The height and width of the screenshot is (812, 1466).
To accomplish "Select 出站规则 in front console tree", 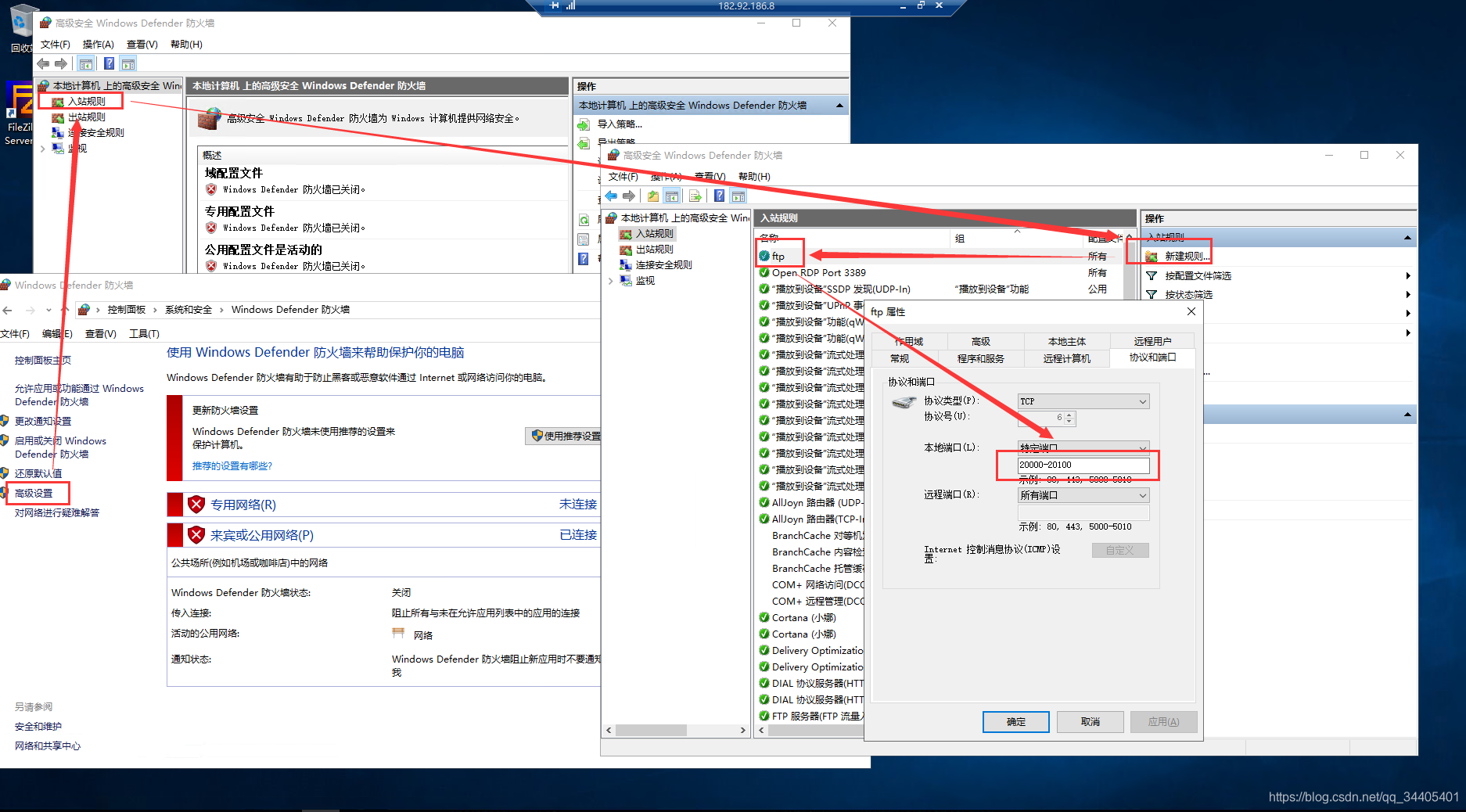I will tap(654, 250).
